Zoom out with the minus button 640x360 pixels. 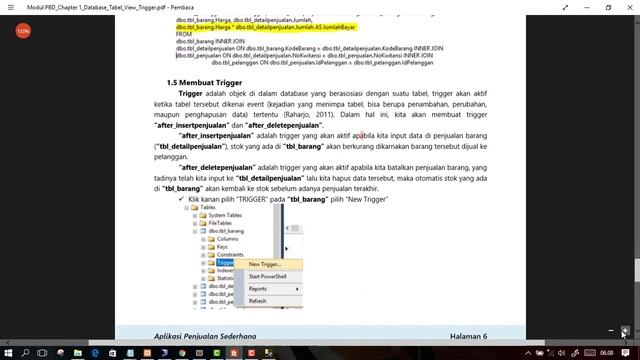pos(611,331)
